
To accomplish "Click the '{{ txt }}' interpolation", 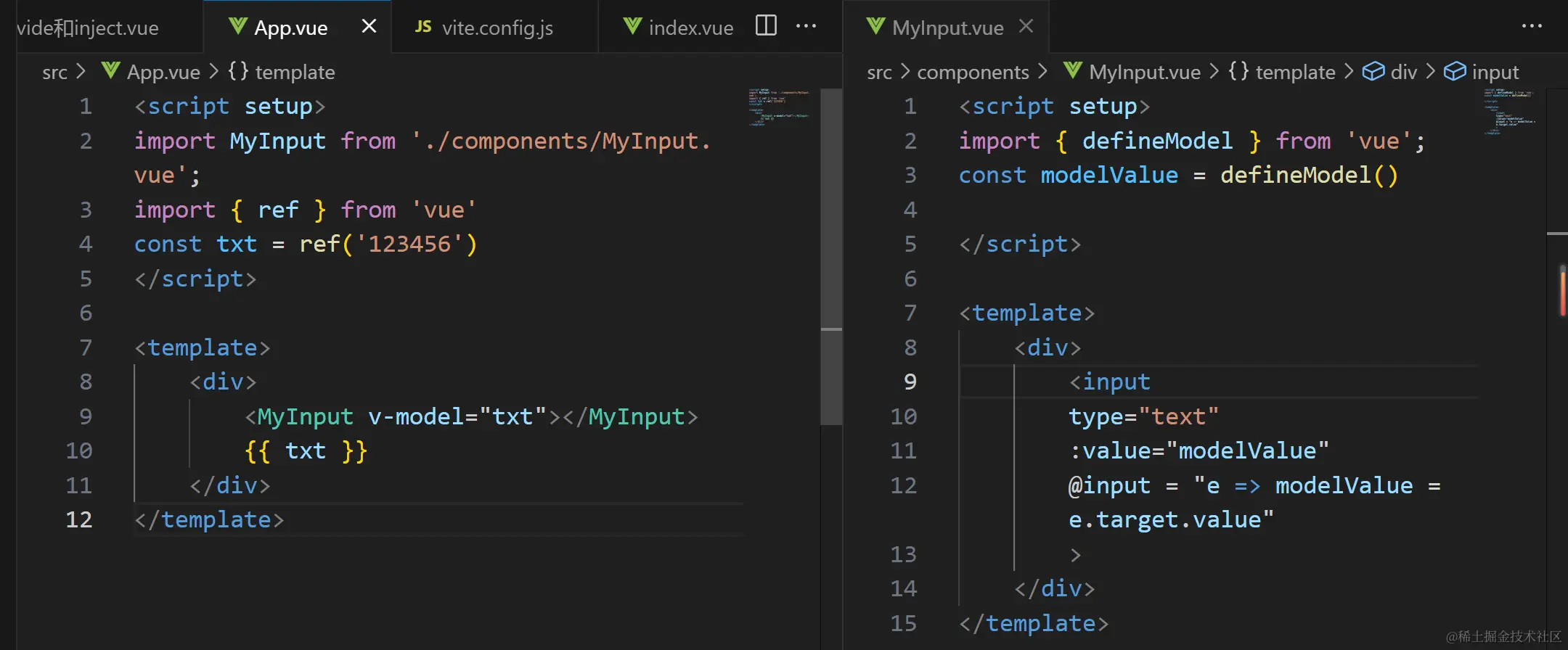I will [x=306, y=451].
